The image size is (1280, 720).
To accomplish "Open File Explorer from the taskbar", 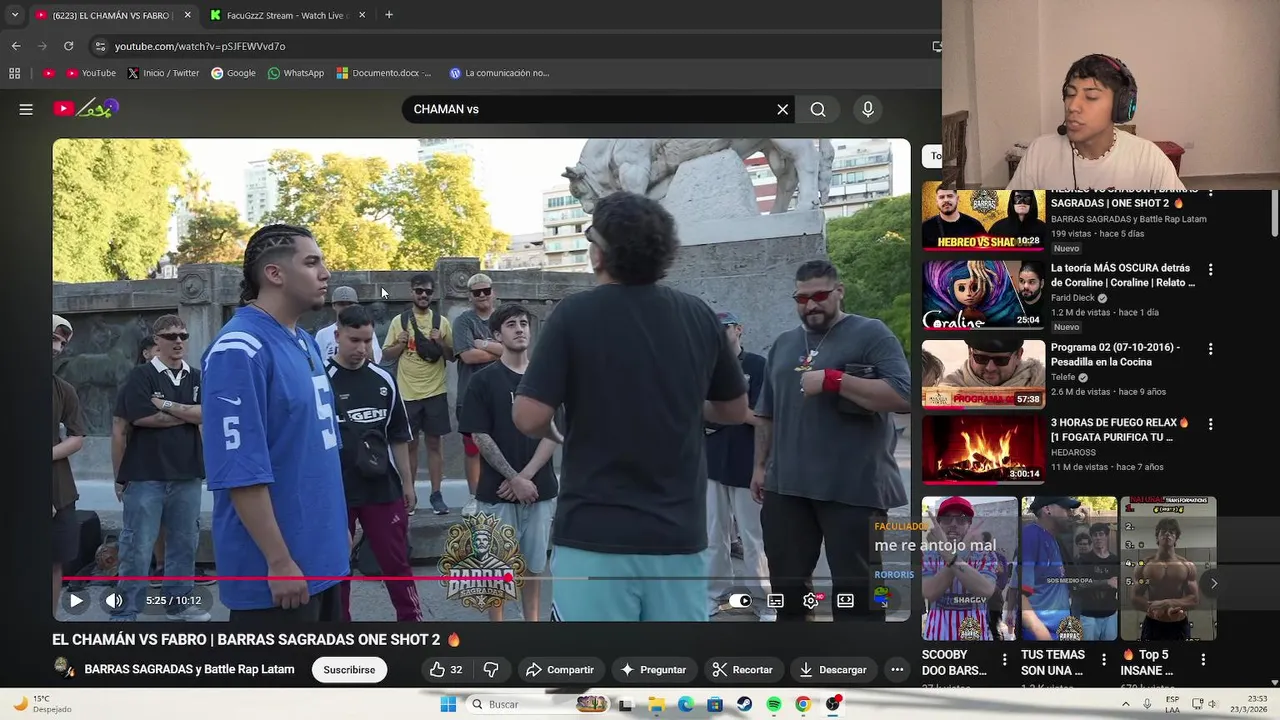I will click(x=656, y=704).
